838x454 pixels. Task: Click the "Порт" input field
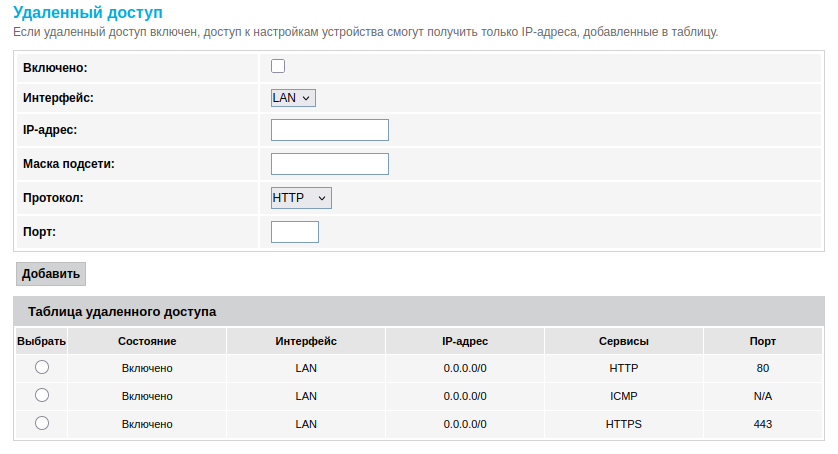click(295, 232)
